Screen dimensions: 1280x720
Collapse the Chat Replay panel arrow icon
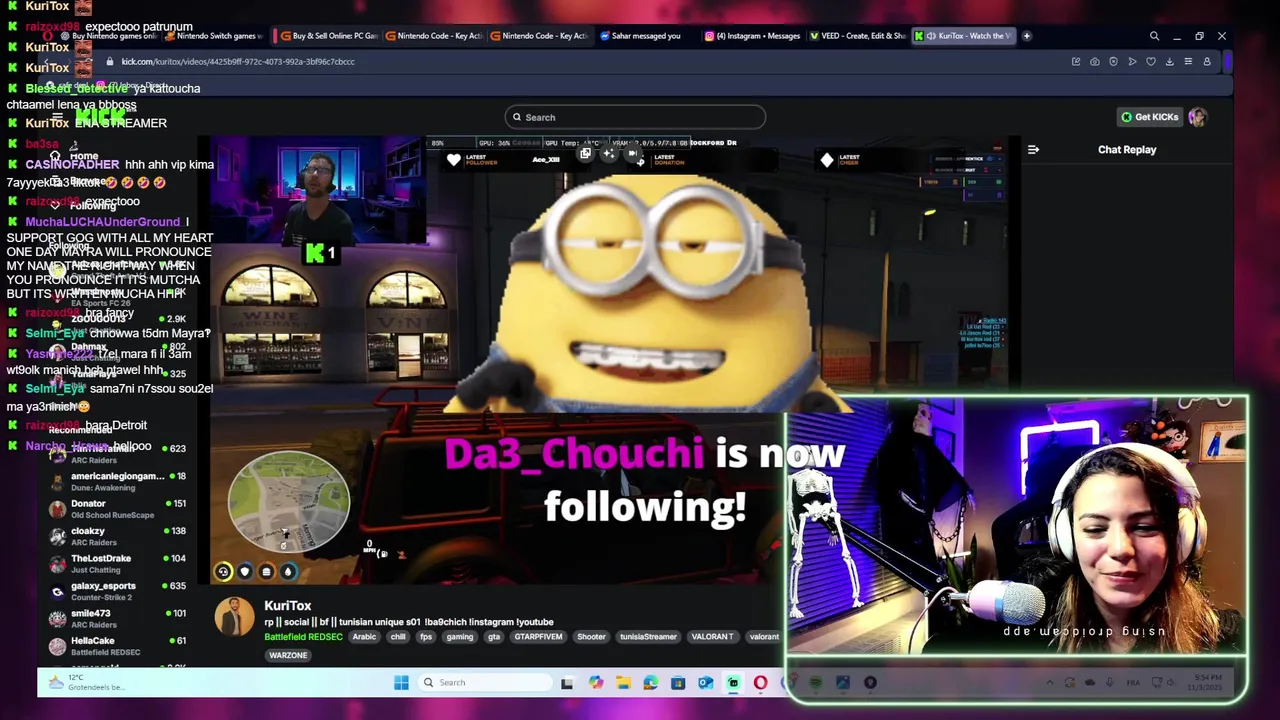(x=1033, y=150)
